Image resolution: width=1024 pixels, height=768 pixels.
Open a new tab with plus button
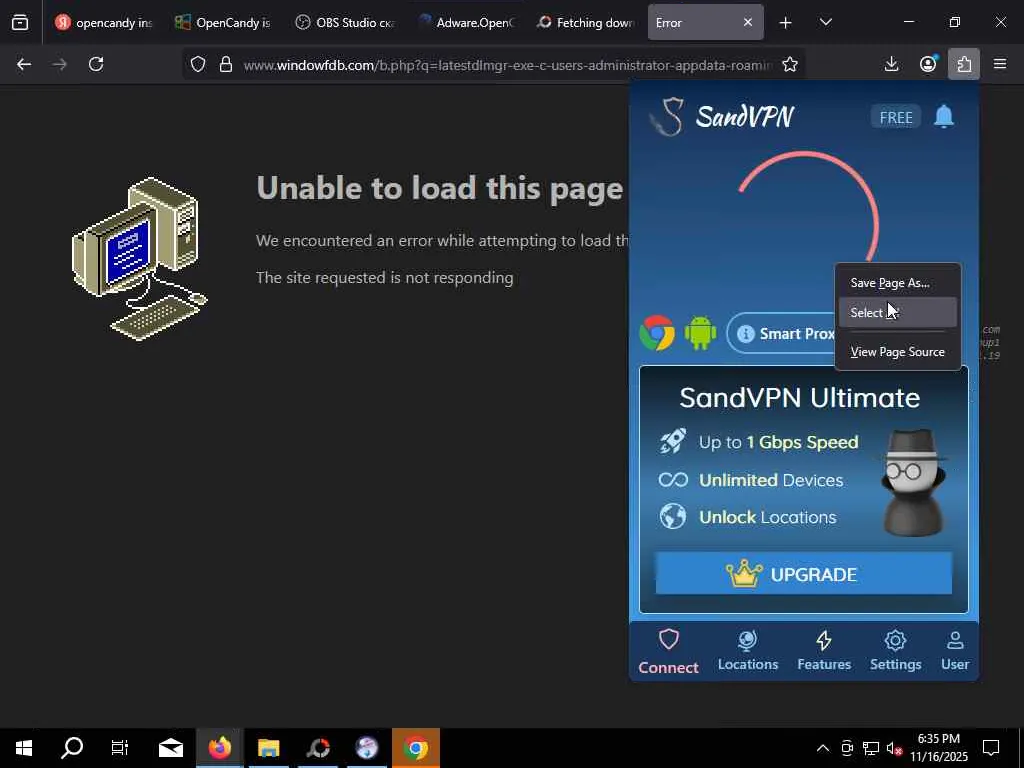click(786, 23)
